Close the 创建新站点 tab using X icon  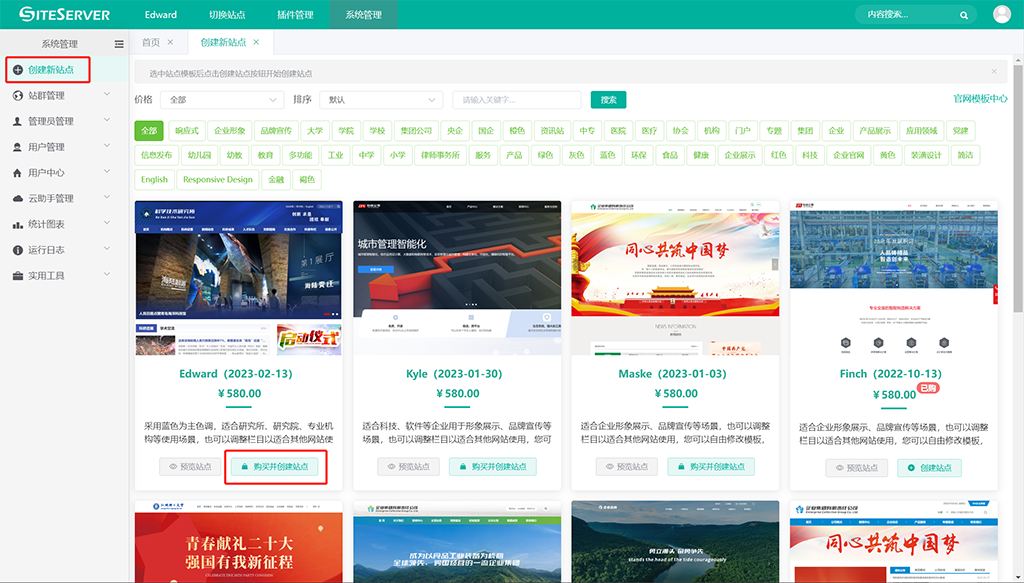(x=257, y=42)
